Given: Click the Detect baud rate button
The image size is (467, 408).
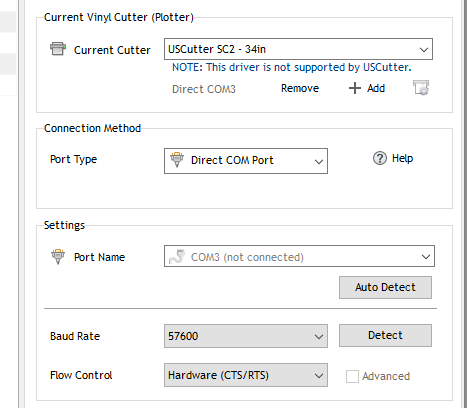Looking at the screenshot, I should pyautogui.click(x=385, y=335).
